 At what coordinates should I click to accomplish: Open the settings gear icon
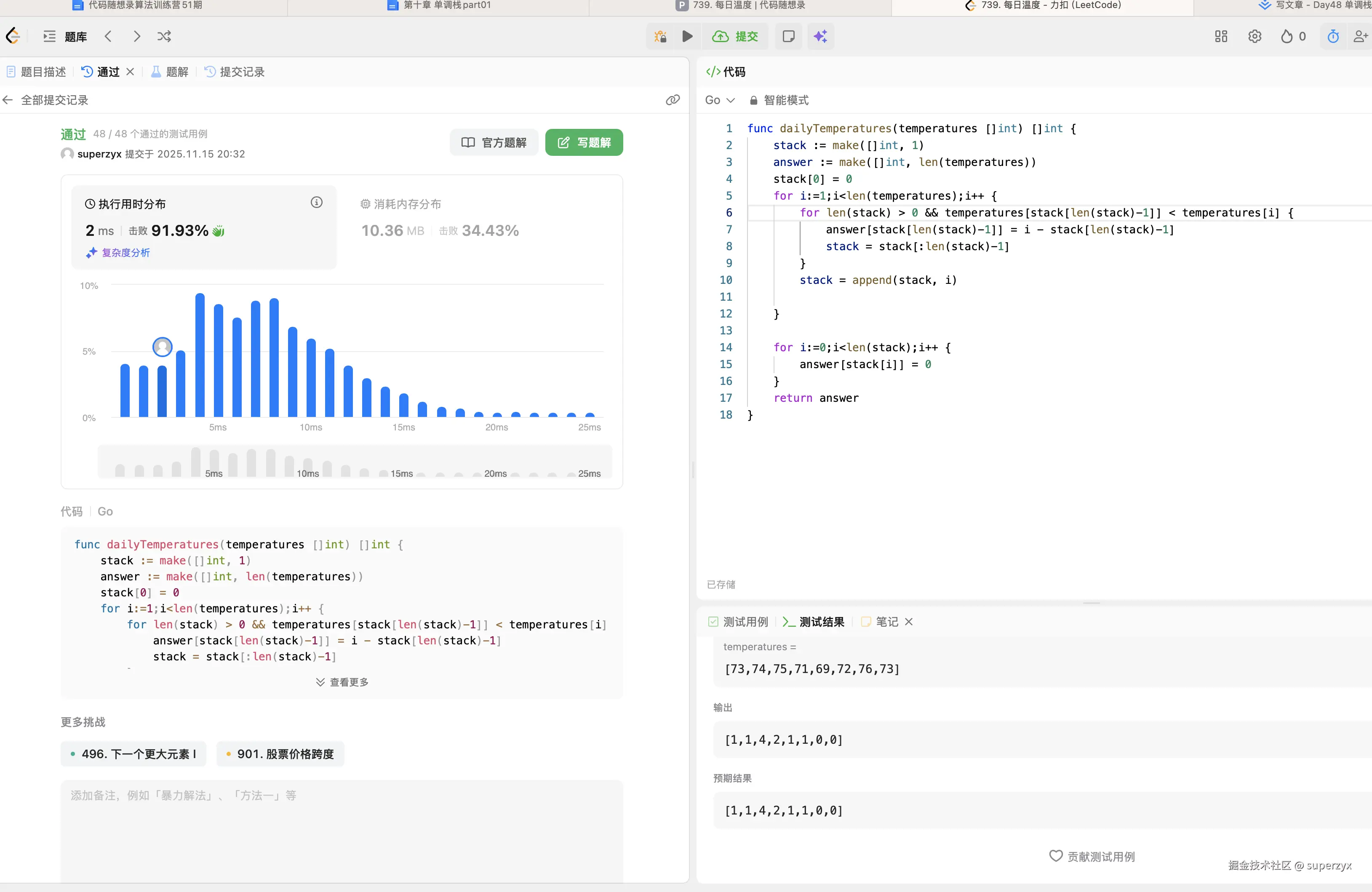click(x=1255, y=36)
